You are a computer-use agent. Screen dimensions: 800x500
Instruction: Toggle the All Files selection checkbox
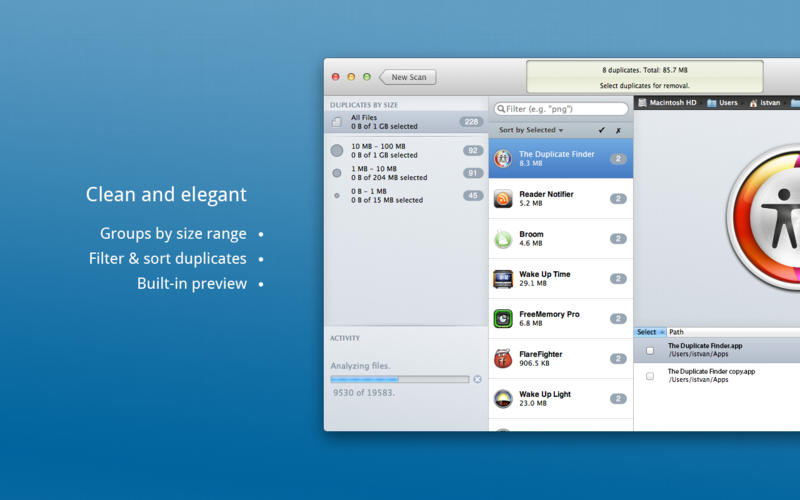(x=337, y=122)
